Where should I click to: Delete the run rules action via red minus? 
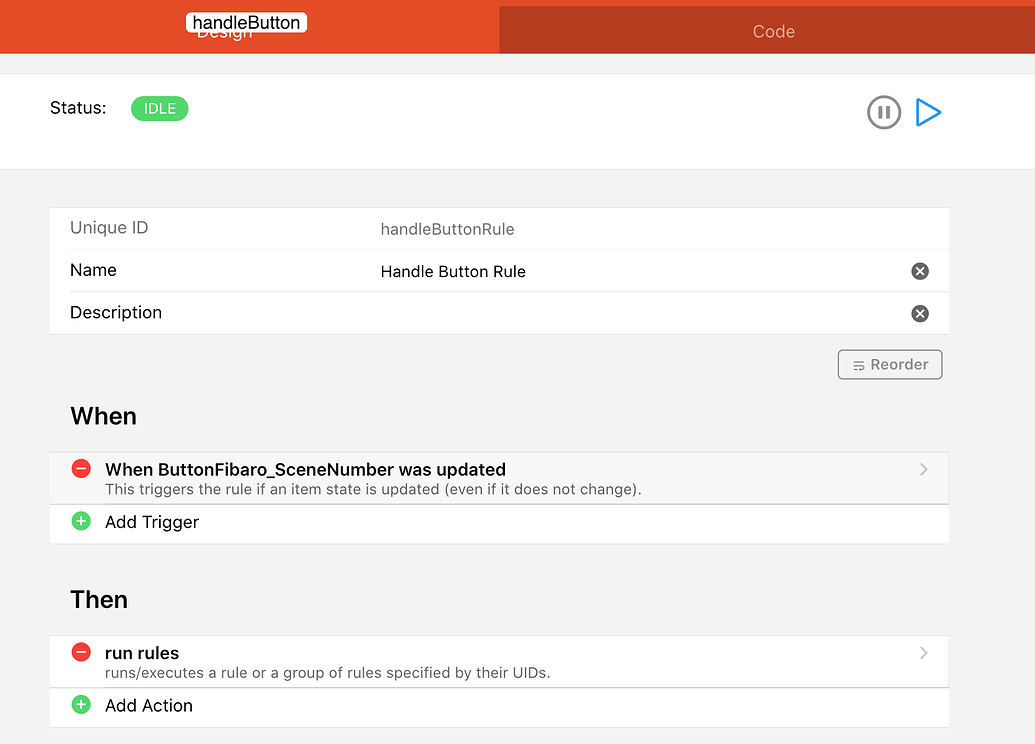(80, 652)
